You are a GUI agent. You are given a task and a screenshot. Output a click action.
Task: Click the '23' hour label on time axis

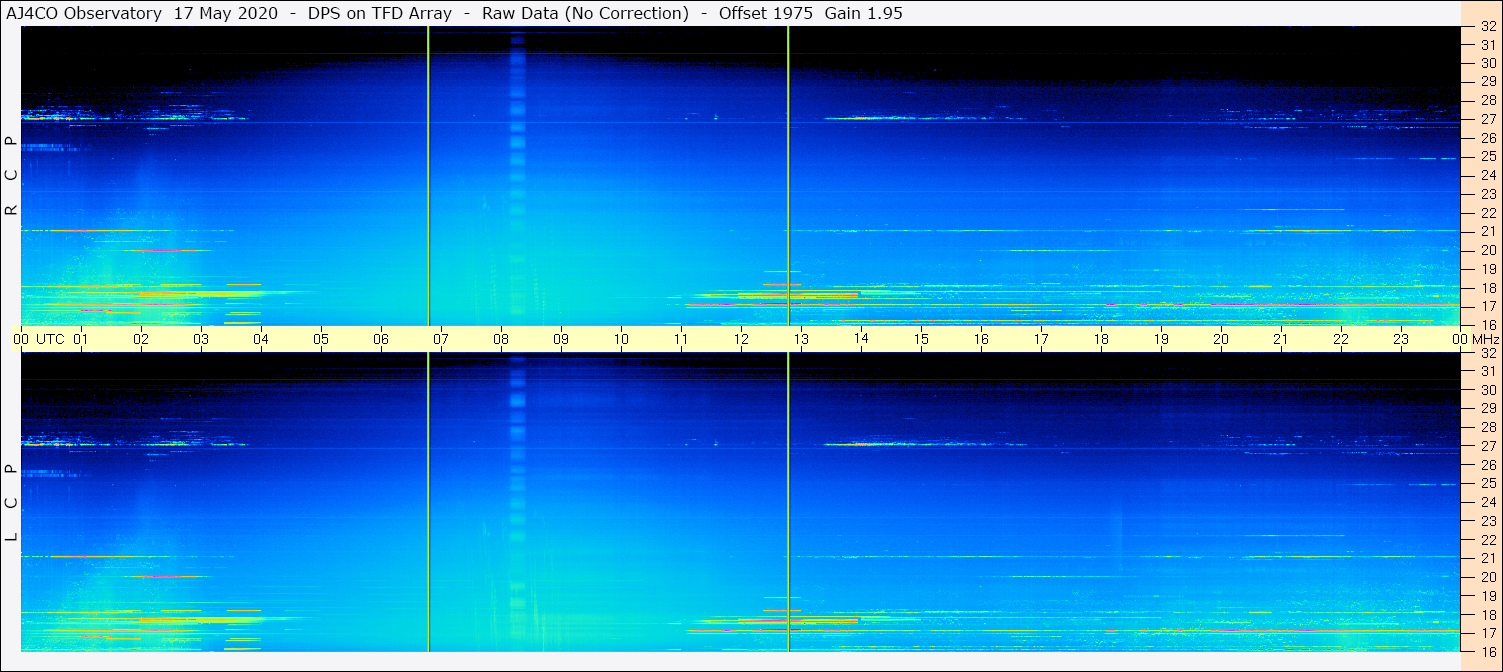coord(1401,339)
